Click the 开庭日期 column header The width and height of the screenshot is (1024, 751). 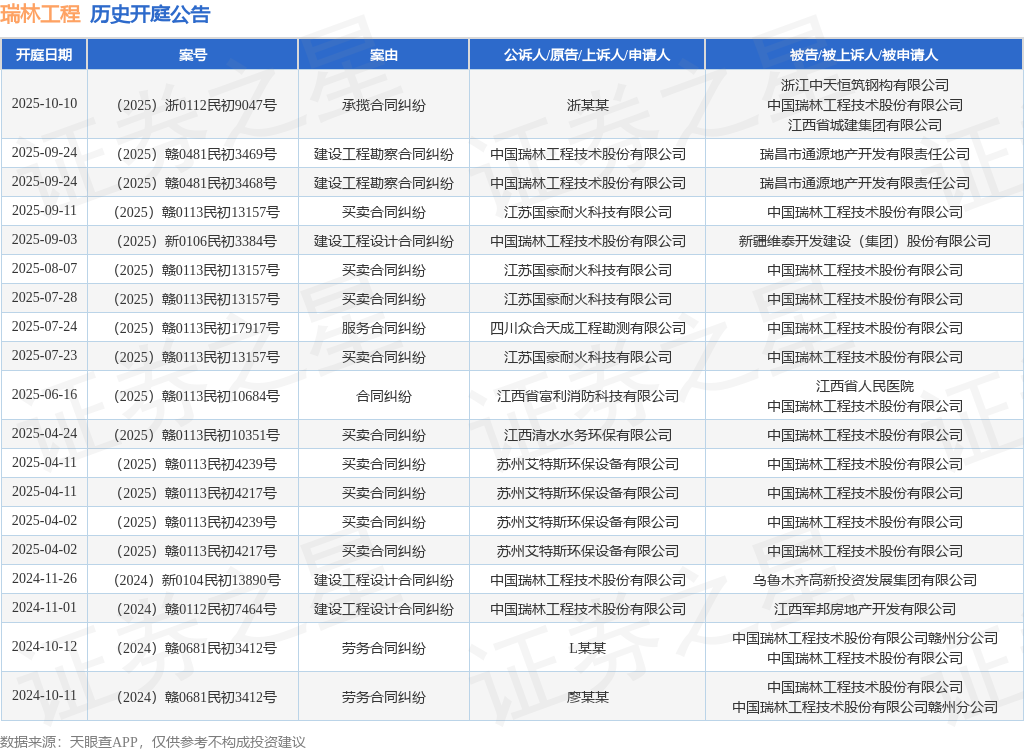pos(44,55)
